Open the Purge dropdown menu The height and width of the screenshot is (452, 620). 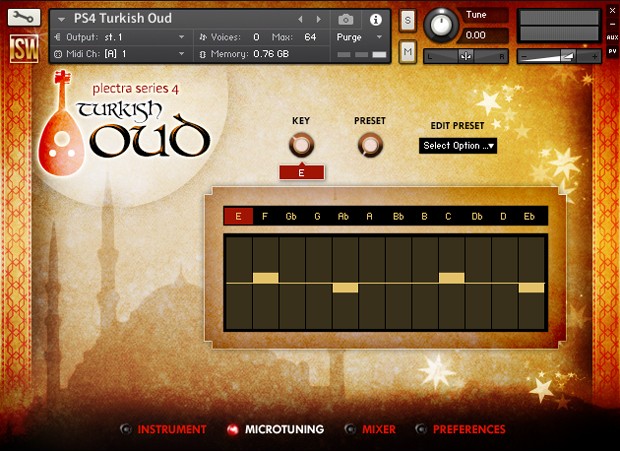(x=359, y=37)
